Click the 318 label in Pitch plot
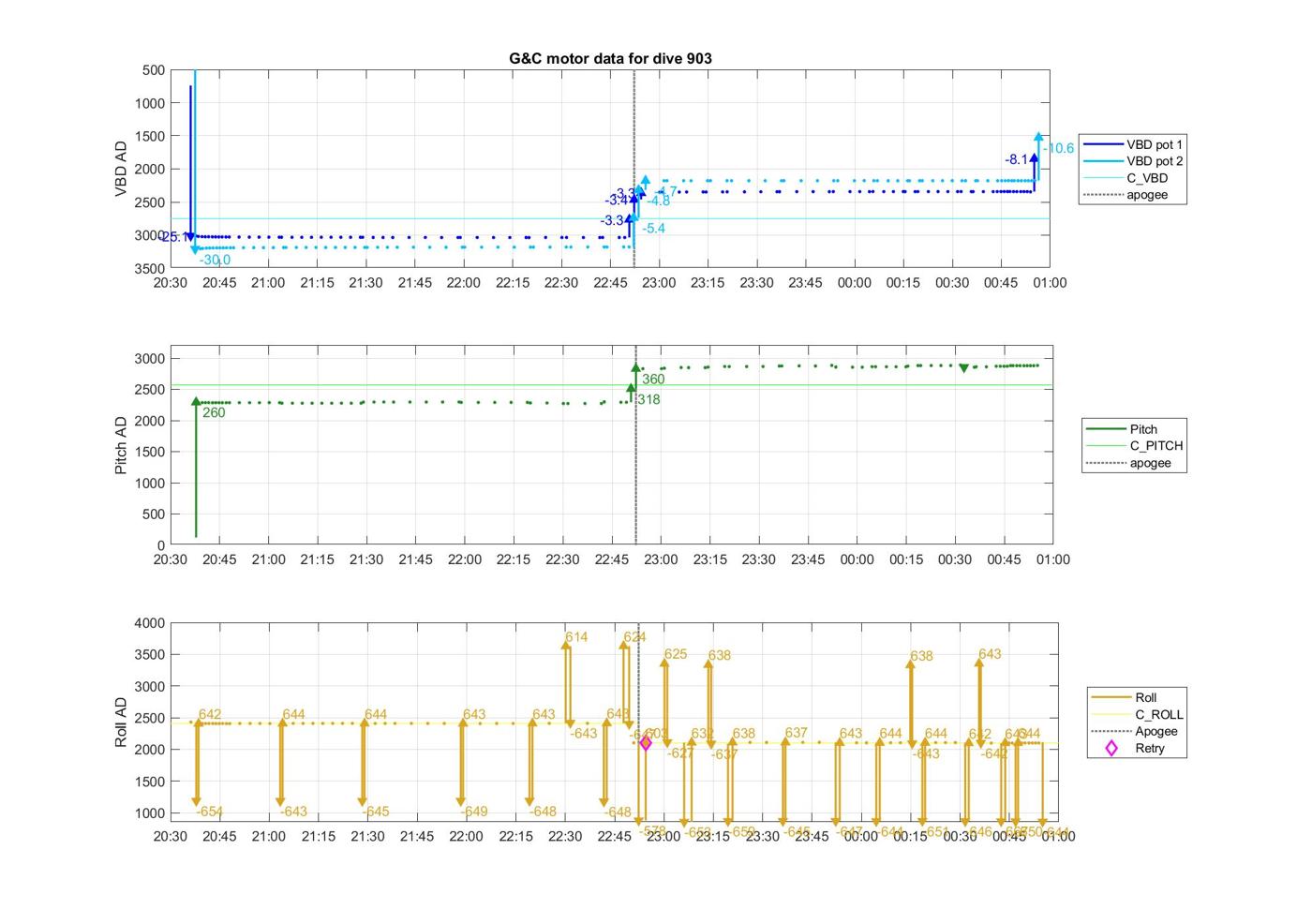This screenshot has width=1312, height=924. coord(649,399)
